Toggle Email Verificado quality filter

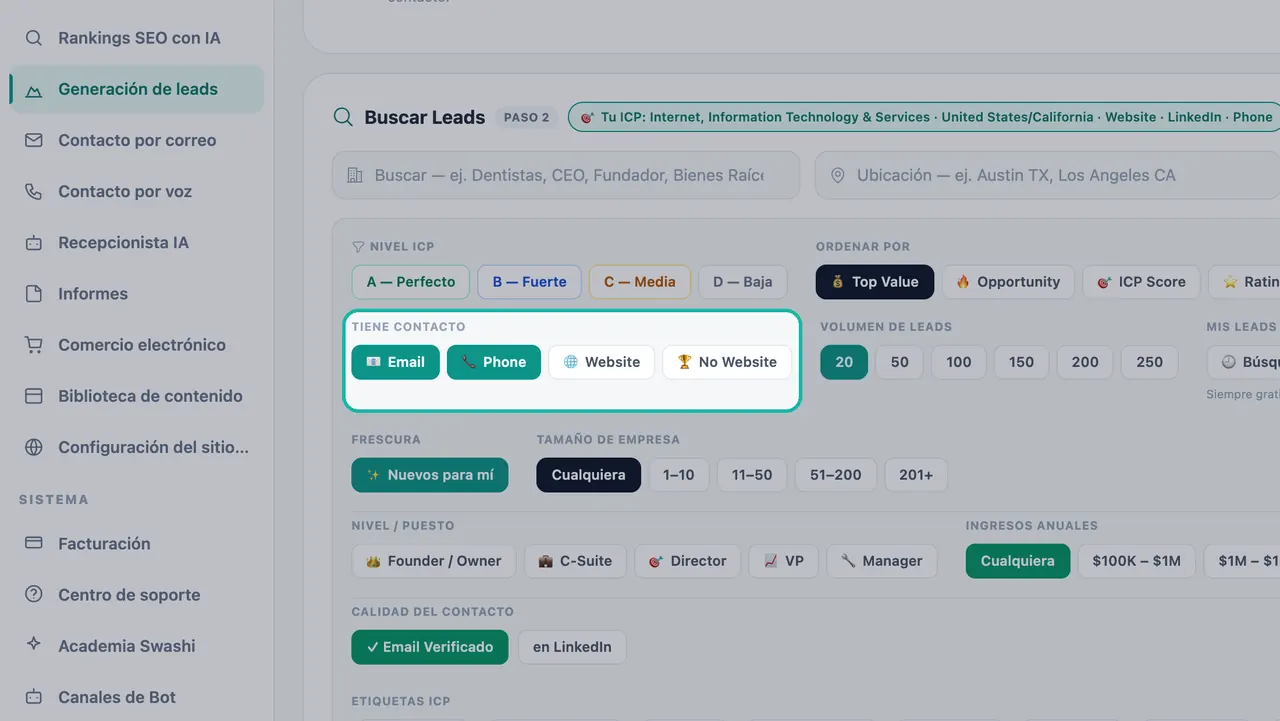coord(430,647)
